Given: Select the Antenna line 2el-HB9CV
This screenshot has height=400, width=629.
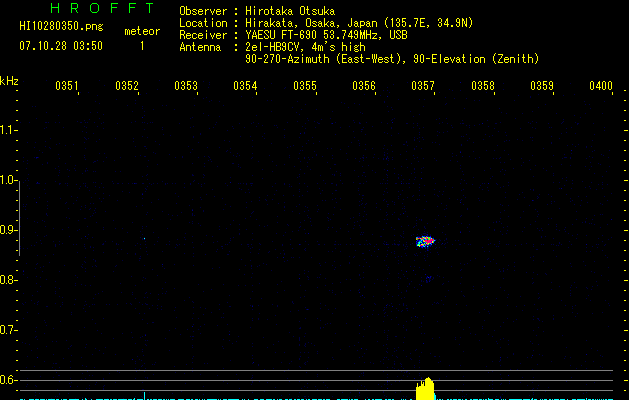Looking at the screenshot, I should pyautogui.click(x=272, y=47).
